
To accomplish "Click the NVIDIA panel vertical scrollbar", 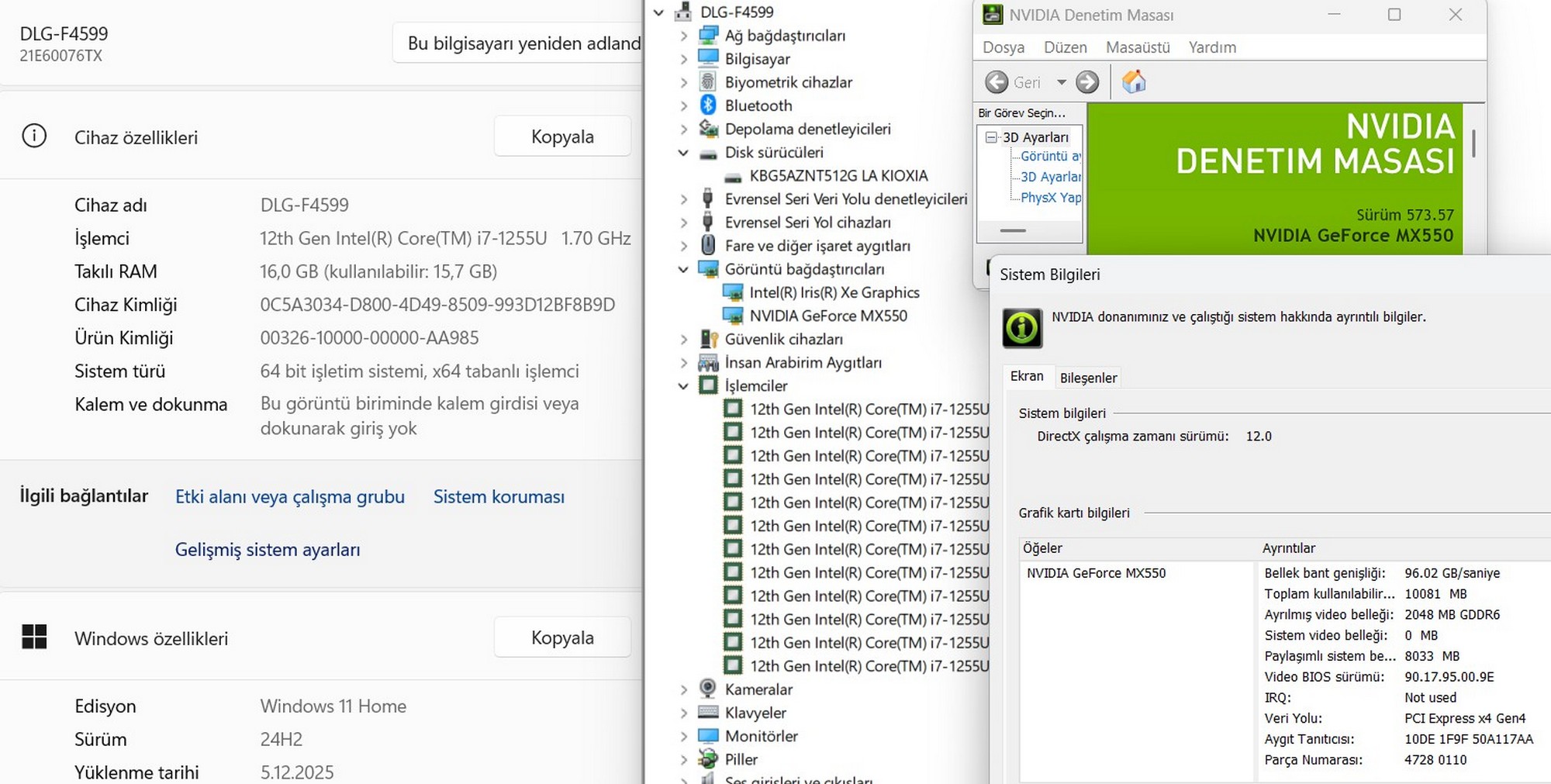I will tap(1473, 144).
